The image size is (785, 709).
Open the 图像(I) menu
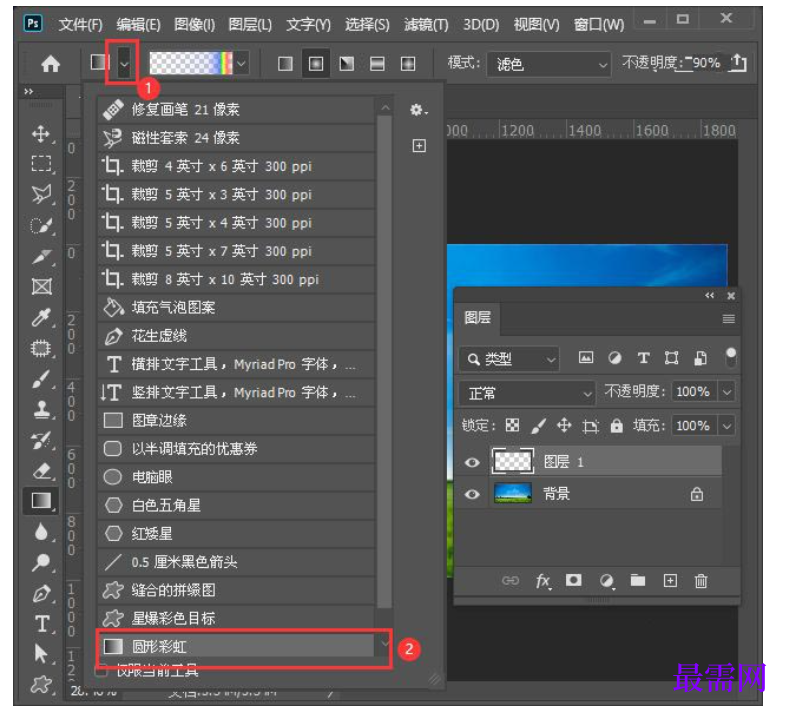tap(195, 24)
